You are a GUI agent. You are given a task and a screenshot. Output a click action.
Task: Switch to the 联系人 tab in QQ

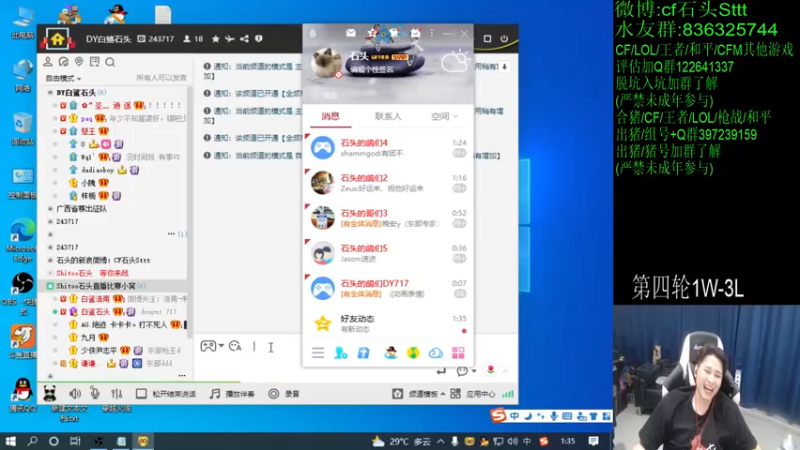pyautogui.click(x=388, y=117)
